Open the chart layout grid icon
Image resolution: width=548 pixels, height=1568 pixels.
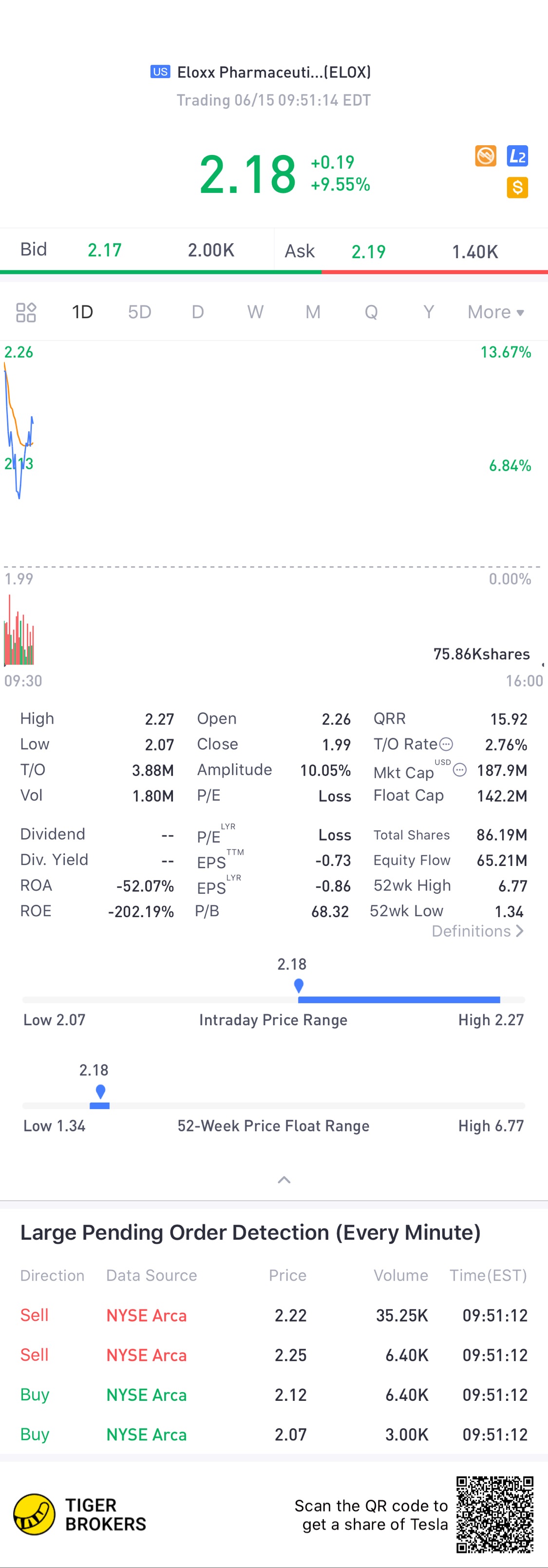pos(26,312)
